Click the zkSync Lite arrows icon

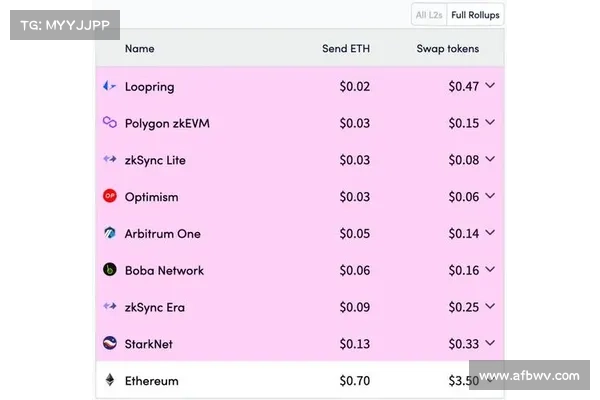(x=109, y=160)
